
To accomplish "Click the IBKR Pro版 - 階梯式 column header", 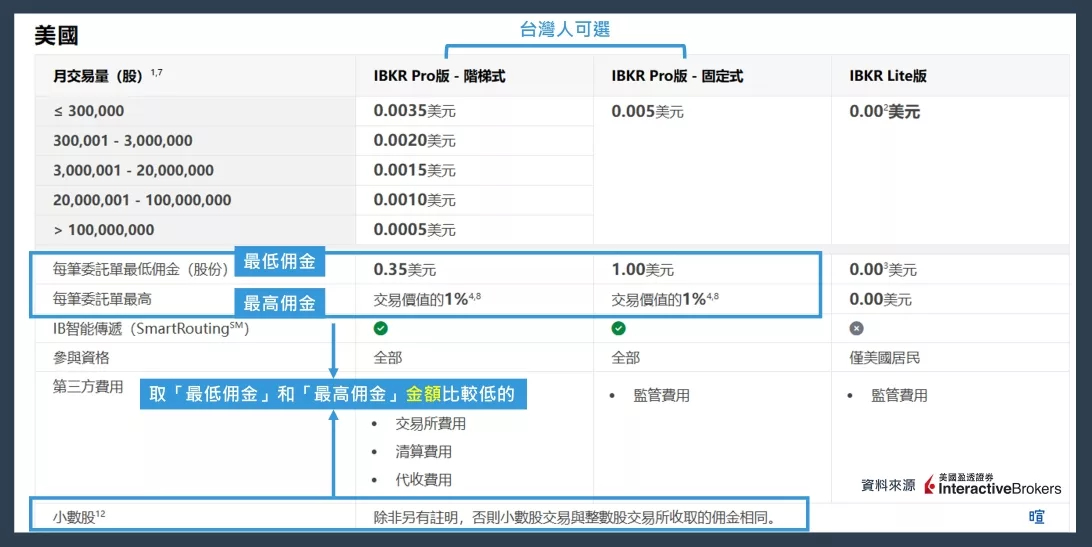I will coord(439,77).
